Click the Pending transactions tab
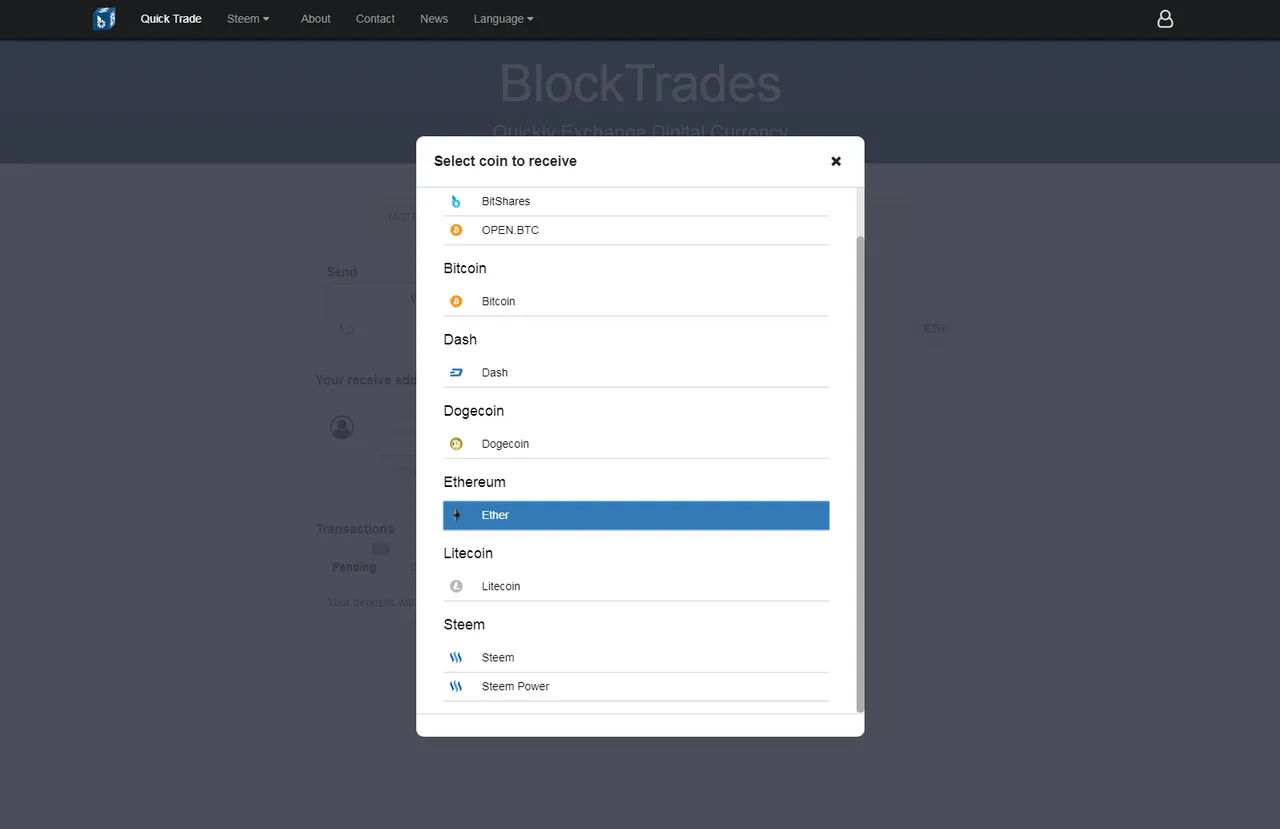 click(x=354, y=567)
